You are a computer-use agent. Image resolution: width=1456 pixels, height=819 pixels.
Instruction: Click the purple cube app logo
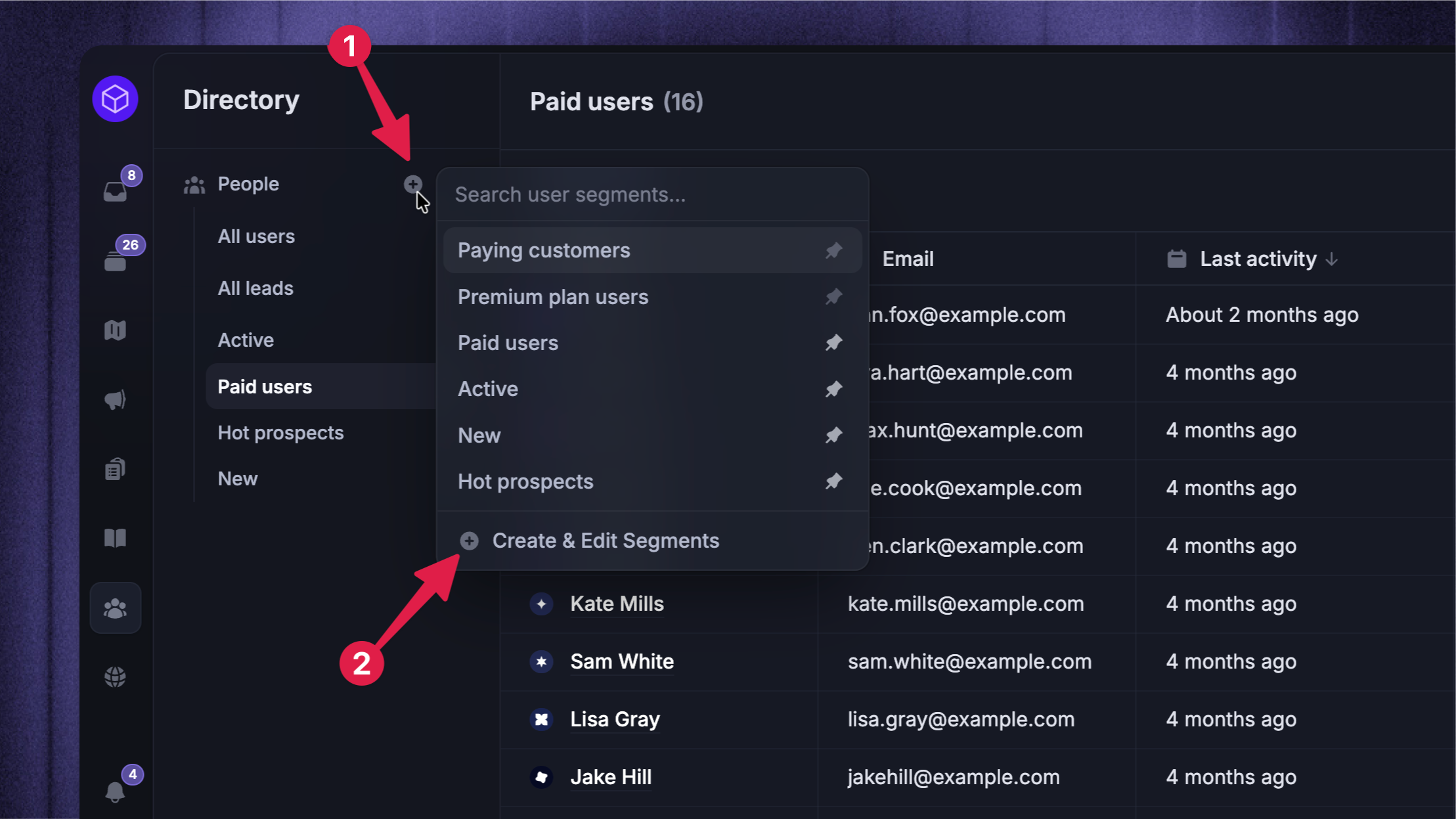pyautogui.click(x=115, y=99)
